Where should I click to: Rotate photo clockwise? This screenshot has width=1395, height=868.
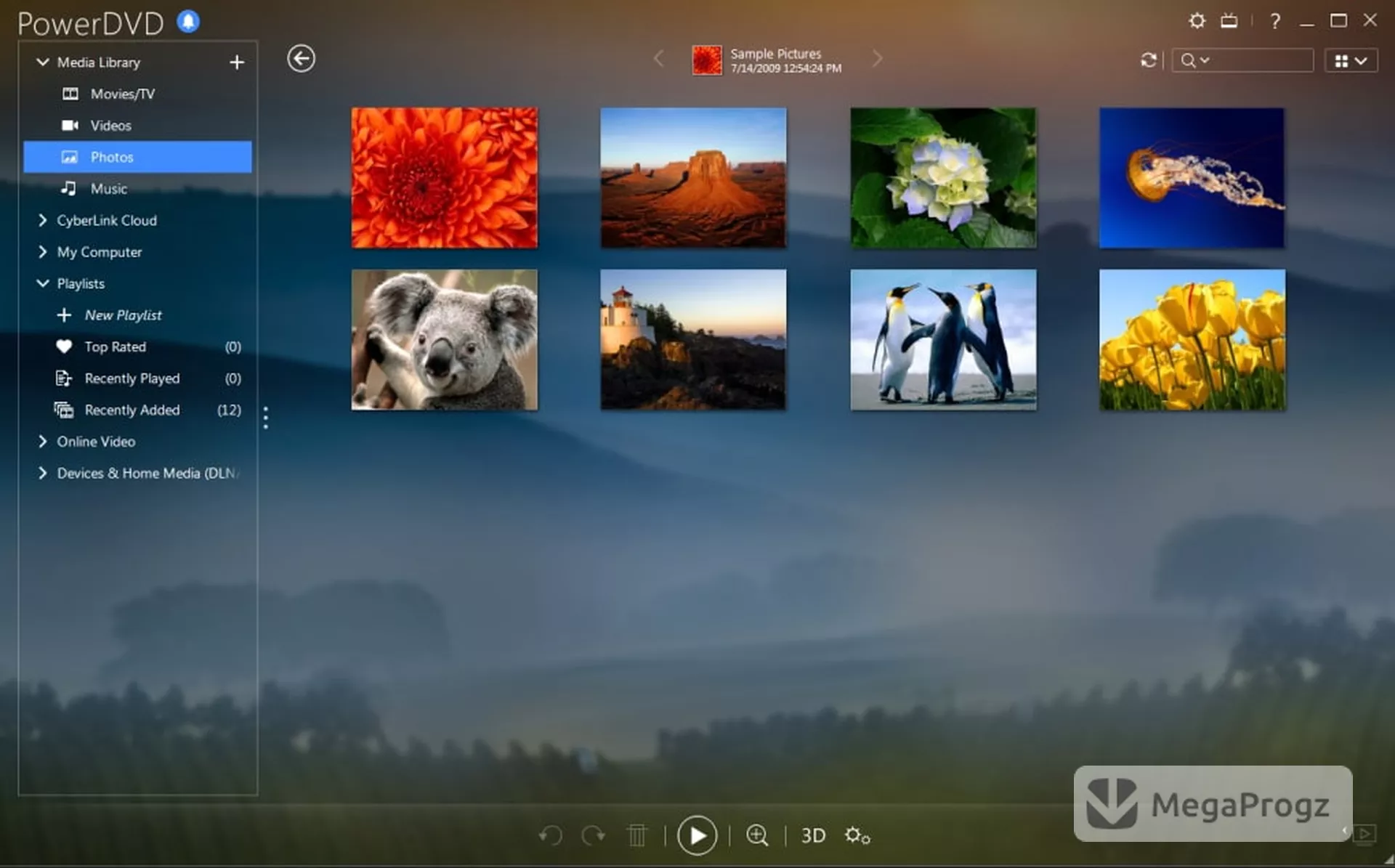(x=594, y=835)
